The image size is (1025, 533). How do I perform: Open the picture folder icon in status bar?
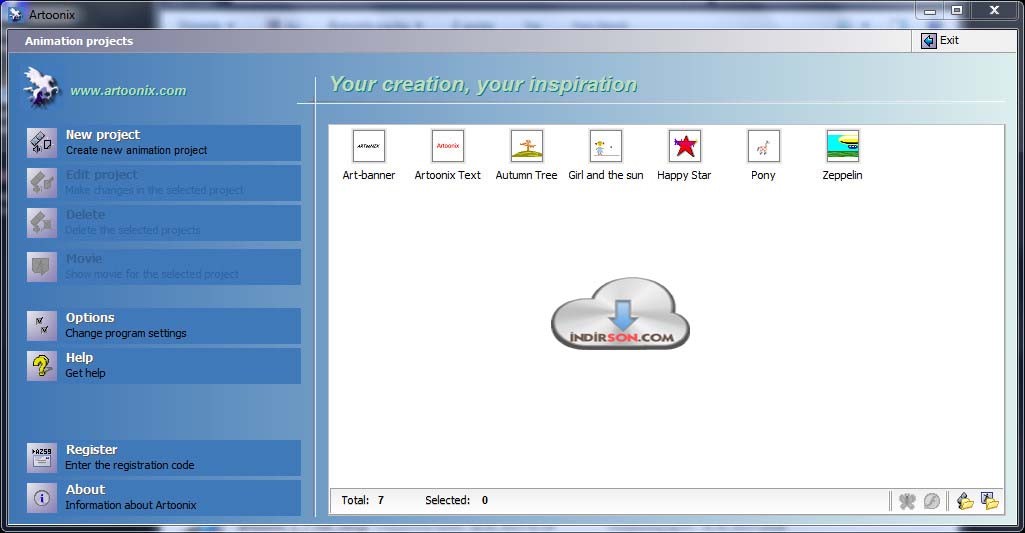point(990,501)
